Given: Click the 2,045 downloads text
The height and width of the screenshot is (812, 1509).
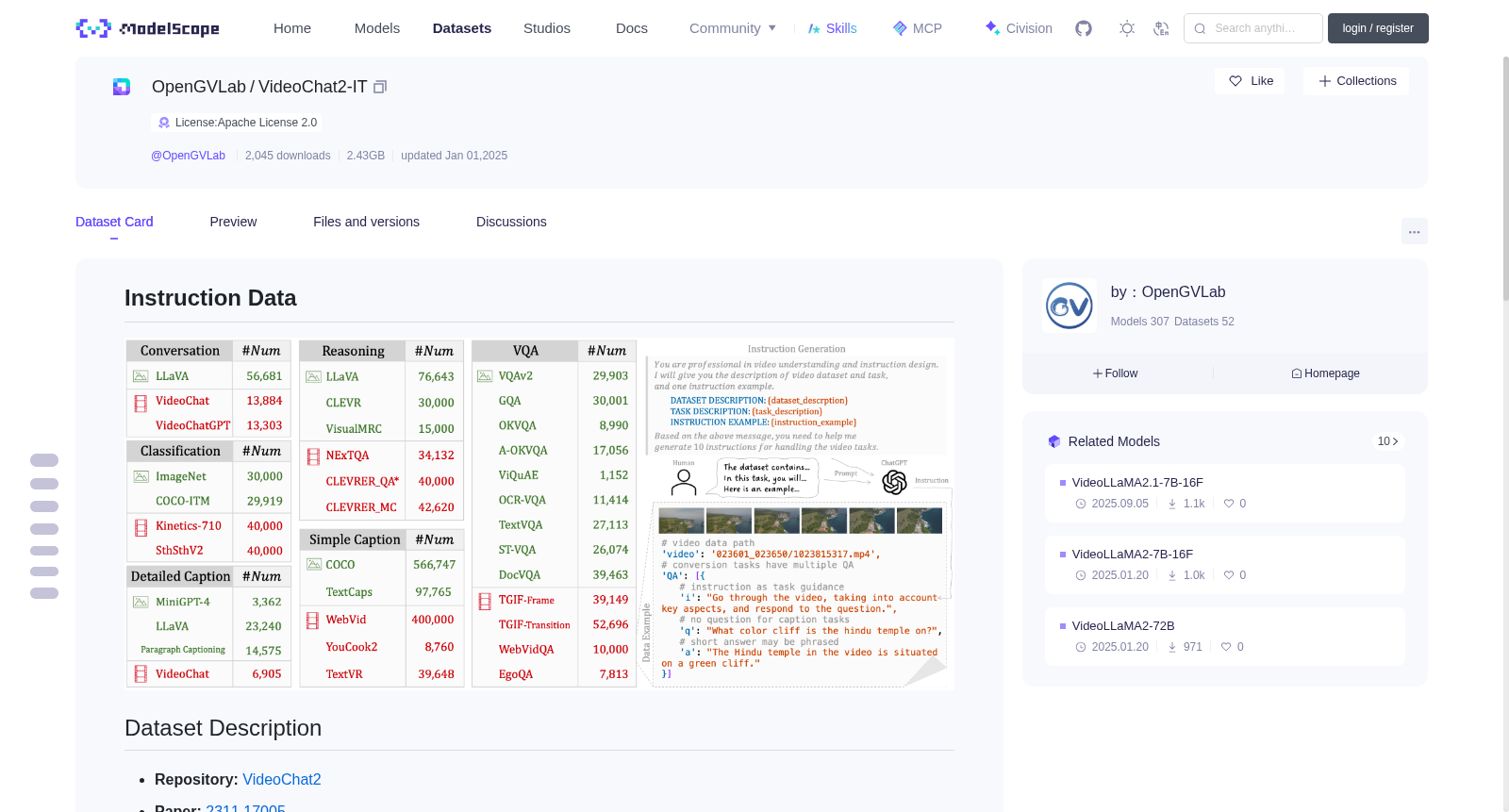Looking at the screenshot, I should point(288,156).
